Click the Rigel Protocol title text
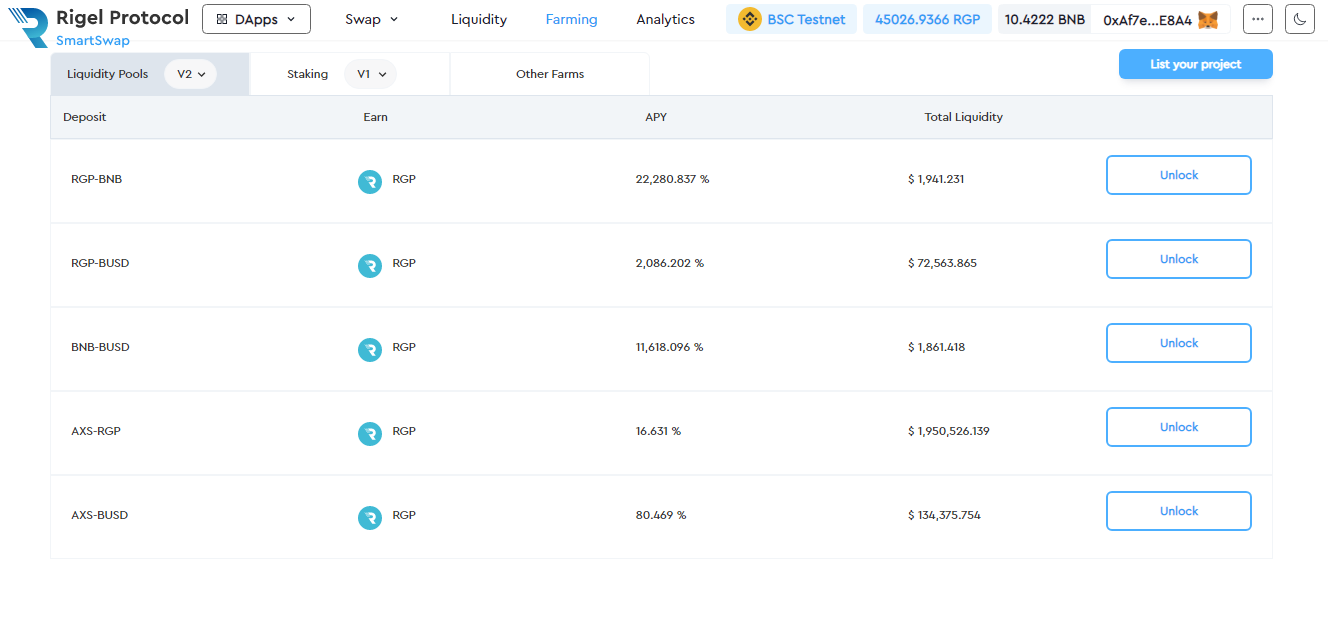The width and height of the screenshot is (1328, 622). coord(122,17)
